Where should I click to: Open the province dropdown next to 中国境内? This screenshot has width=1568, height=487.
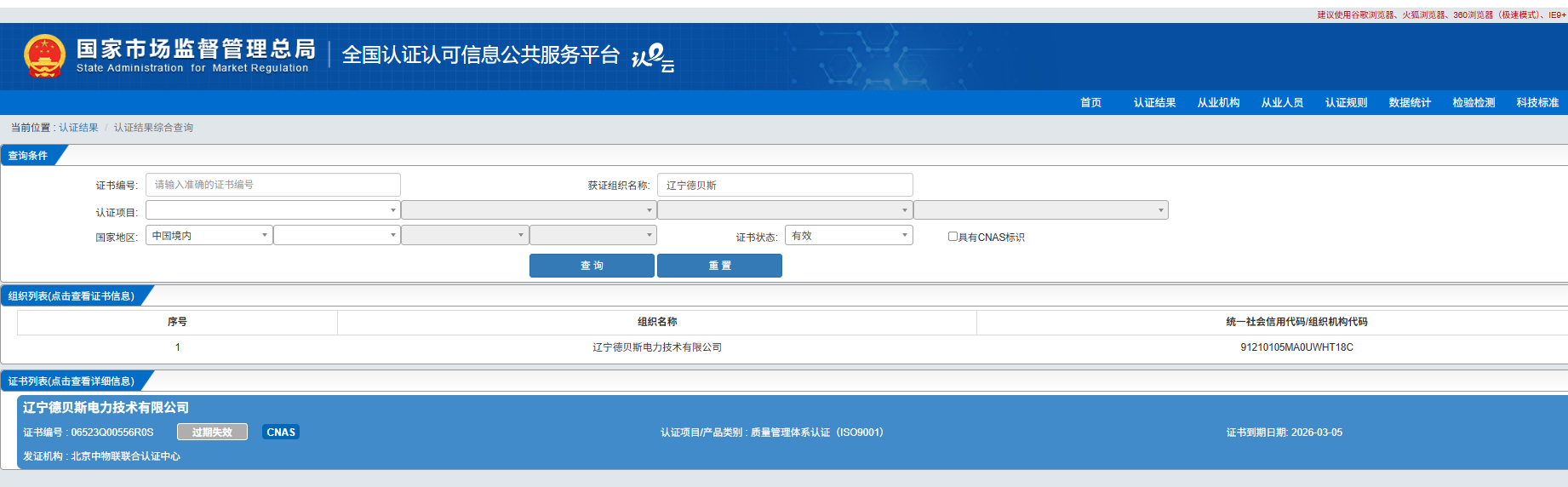337,235
